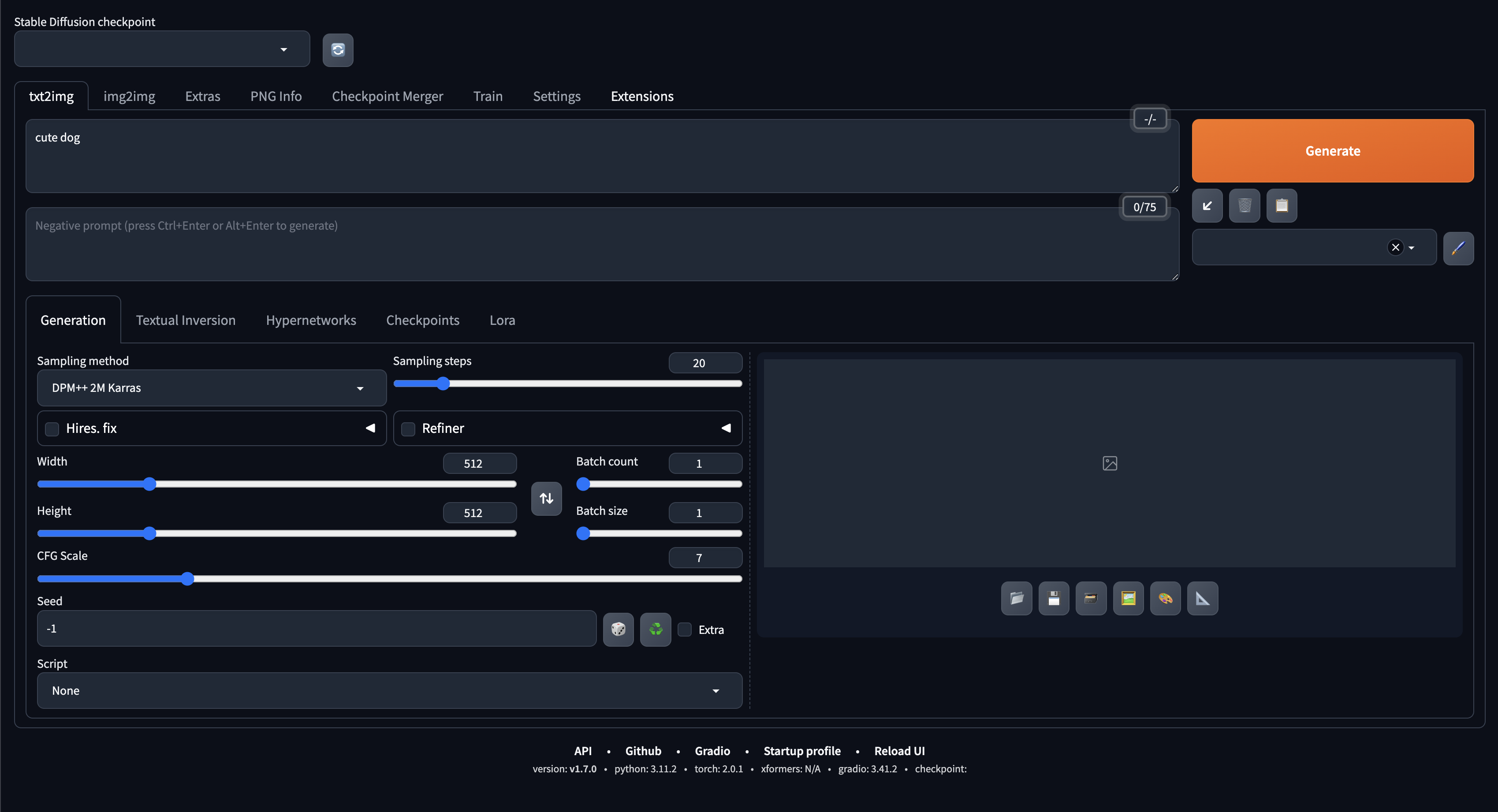Click the trash clear prompt icon
Viewport: 1498px width, 812px height.
click(x=1245, y=205)
